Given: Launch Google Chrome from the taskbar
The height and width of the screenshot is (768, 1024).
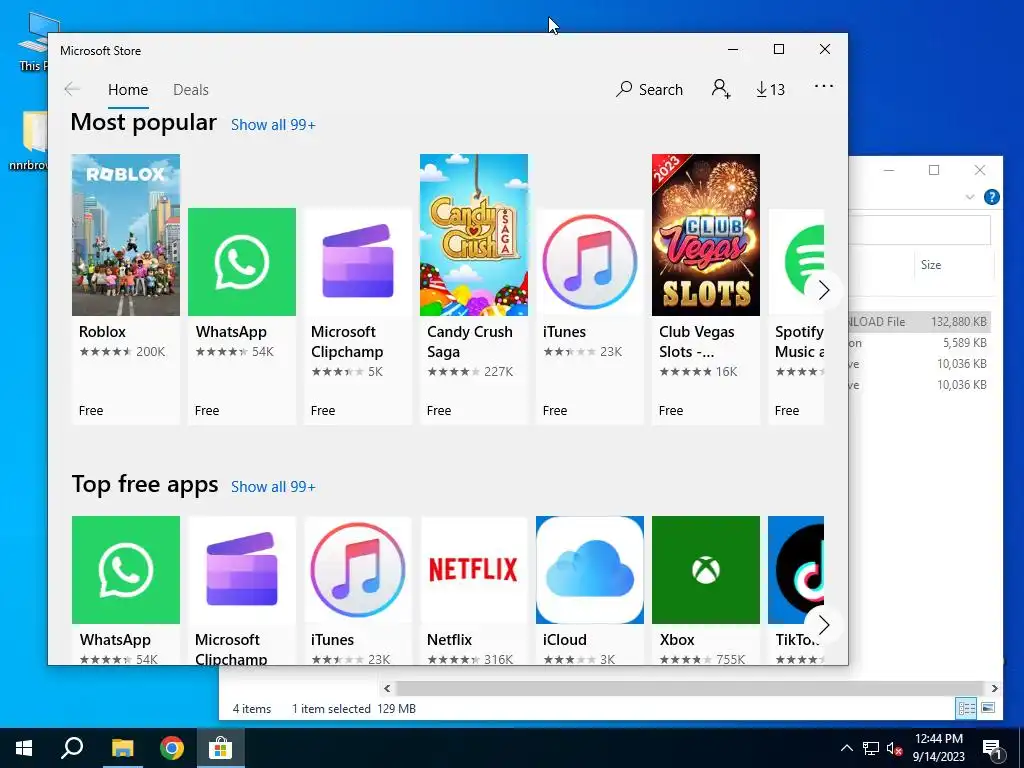Looking at the screenshot, I should (x=172, y=748).
